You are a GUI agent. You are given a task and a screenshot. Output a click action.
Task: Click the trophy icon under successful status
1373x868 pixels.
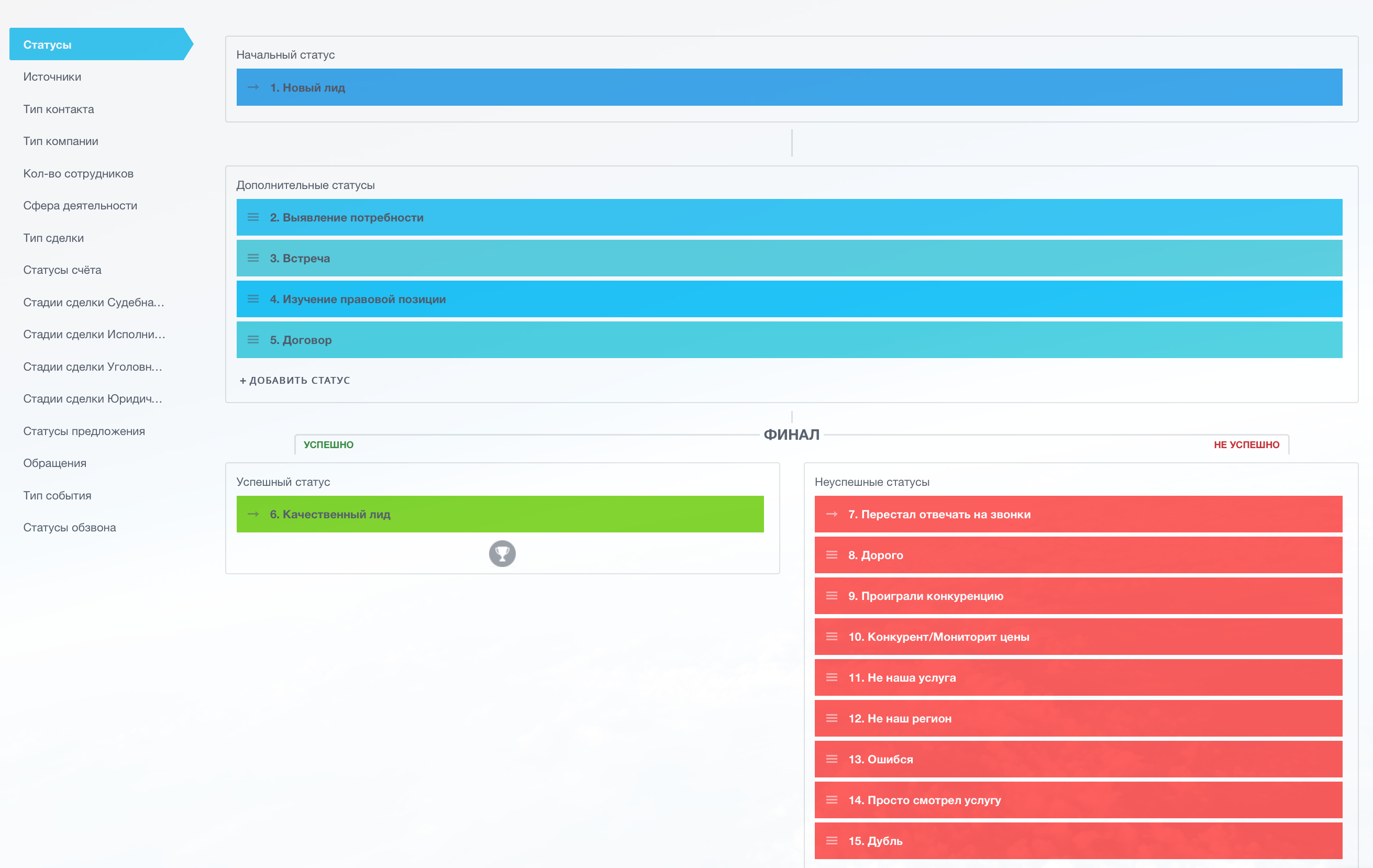pyautogui.click(x=502, y=553)
